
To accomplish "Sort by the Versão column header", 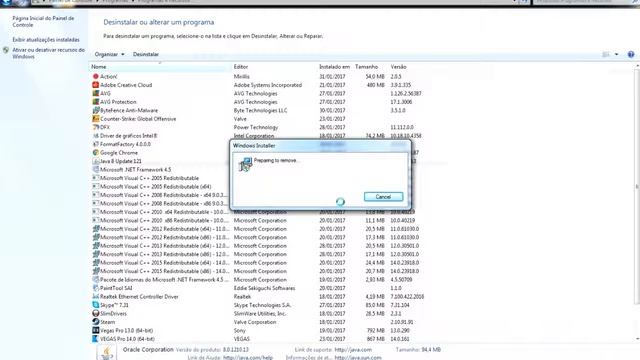I will 398,67.
